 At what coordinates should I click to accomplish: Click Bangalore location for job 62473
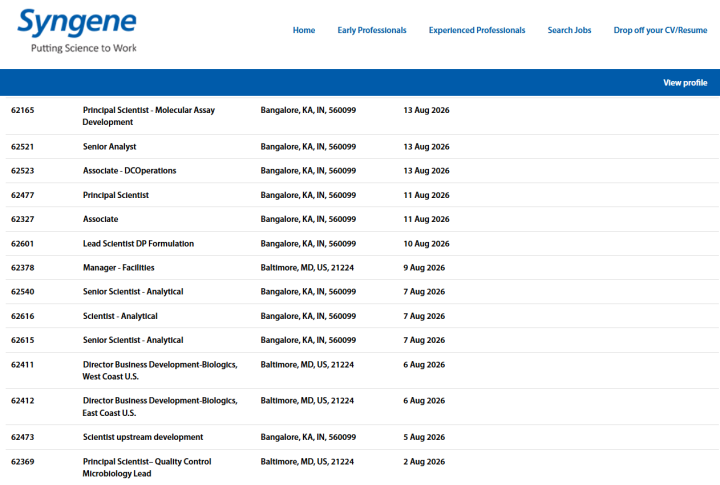point(308,437)
